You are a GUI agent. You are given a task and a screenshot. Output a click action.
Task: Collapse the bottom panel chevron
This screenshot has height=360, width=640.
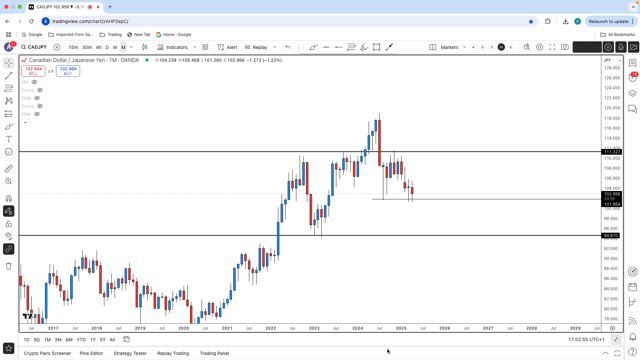605,353
